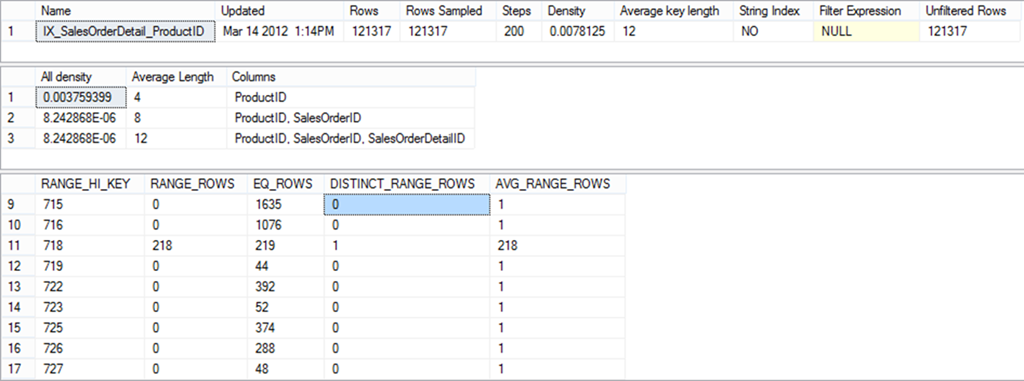Select histogram row header 11
The width and height of the screenshot is (1024, 381).
pyautogui.click(x=18, y=245)
